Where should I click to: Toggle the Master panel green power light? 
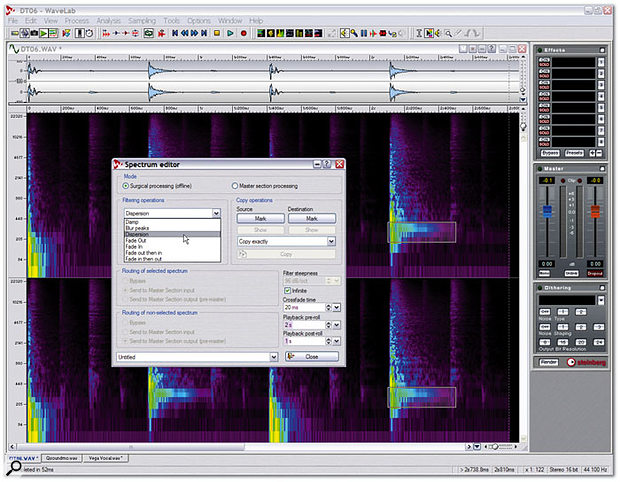(540, 169)
